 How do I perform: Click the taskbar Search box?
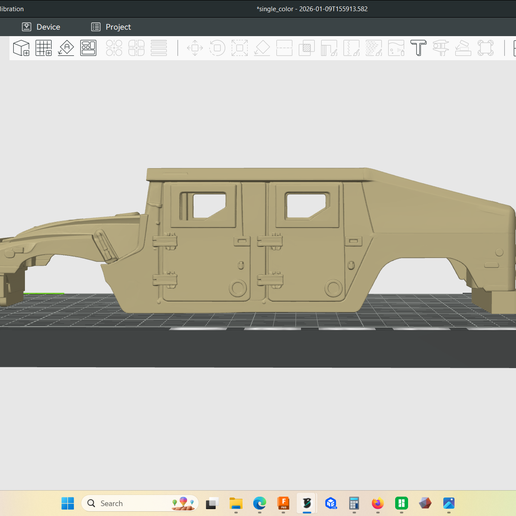tap(140, 503)
